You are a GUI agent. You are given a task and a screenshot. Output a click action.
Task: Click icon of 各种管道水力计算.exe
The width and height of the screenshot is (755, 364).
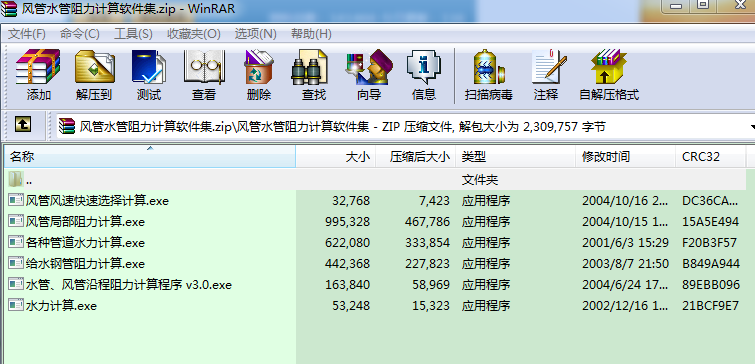click(x=16, y=242)
